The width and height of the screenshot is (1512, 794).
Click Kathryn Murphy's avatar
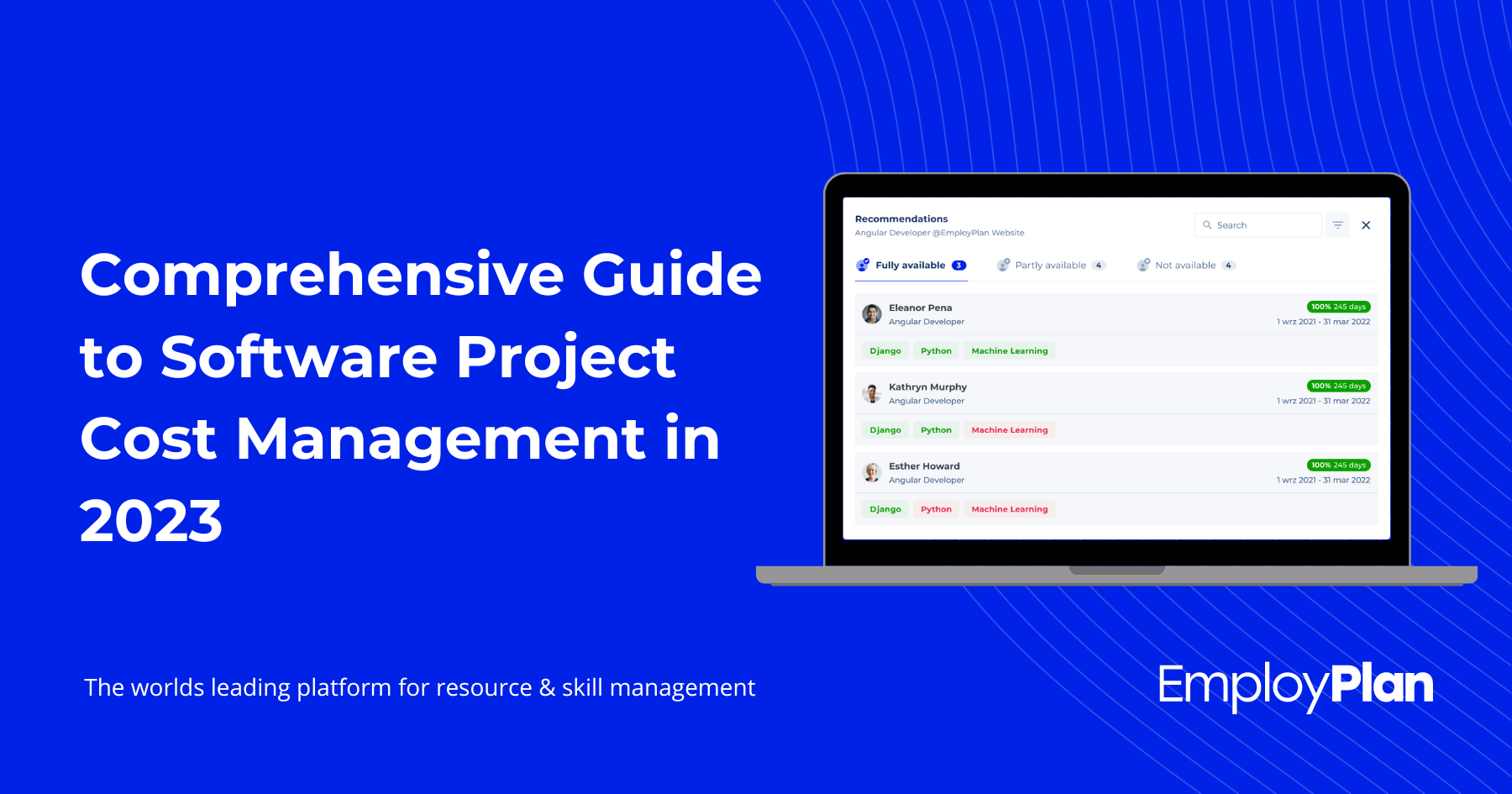(x=872, y=393)
